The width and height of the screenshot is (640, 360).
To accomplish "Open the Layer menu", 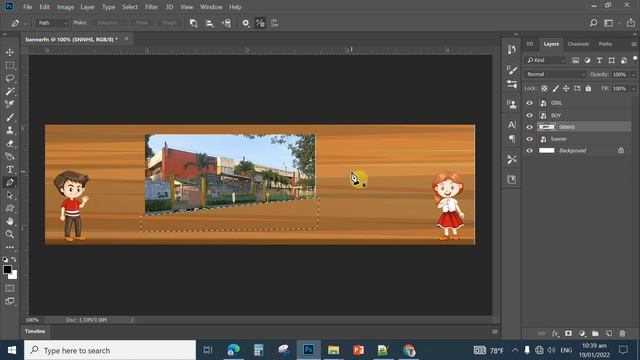I will pyautogui.click(x=87, y=7).
